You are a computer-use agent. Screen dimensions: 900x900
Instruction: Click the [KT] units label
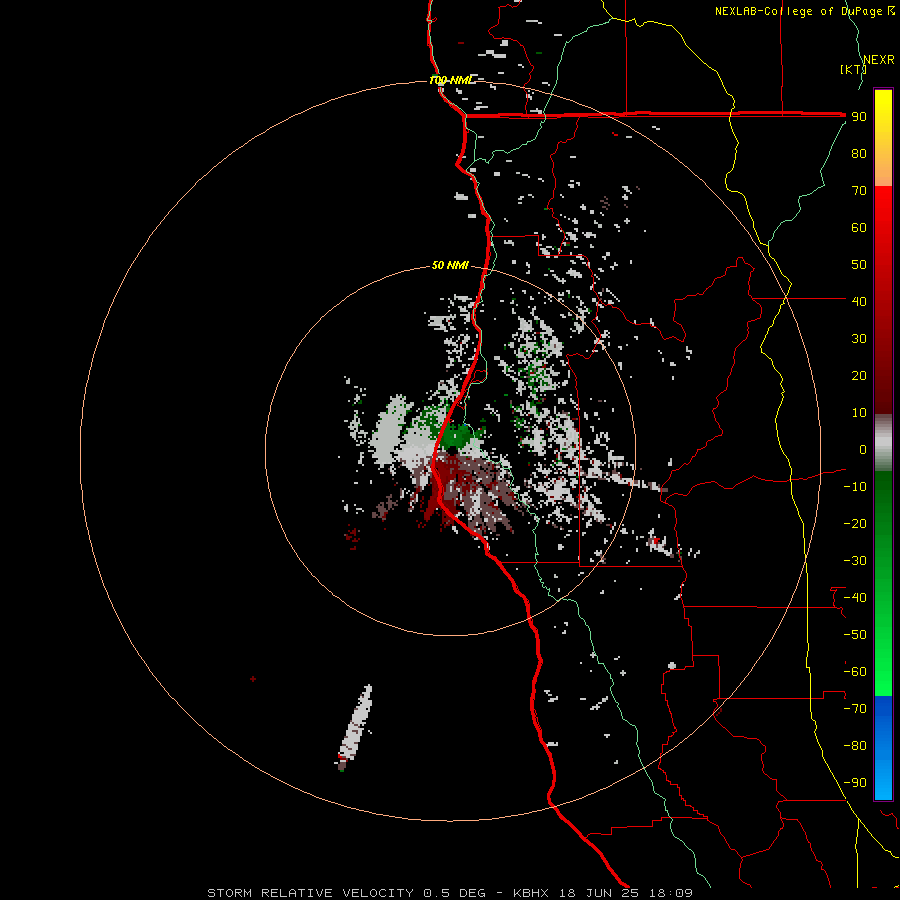[x=853, y=69]
